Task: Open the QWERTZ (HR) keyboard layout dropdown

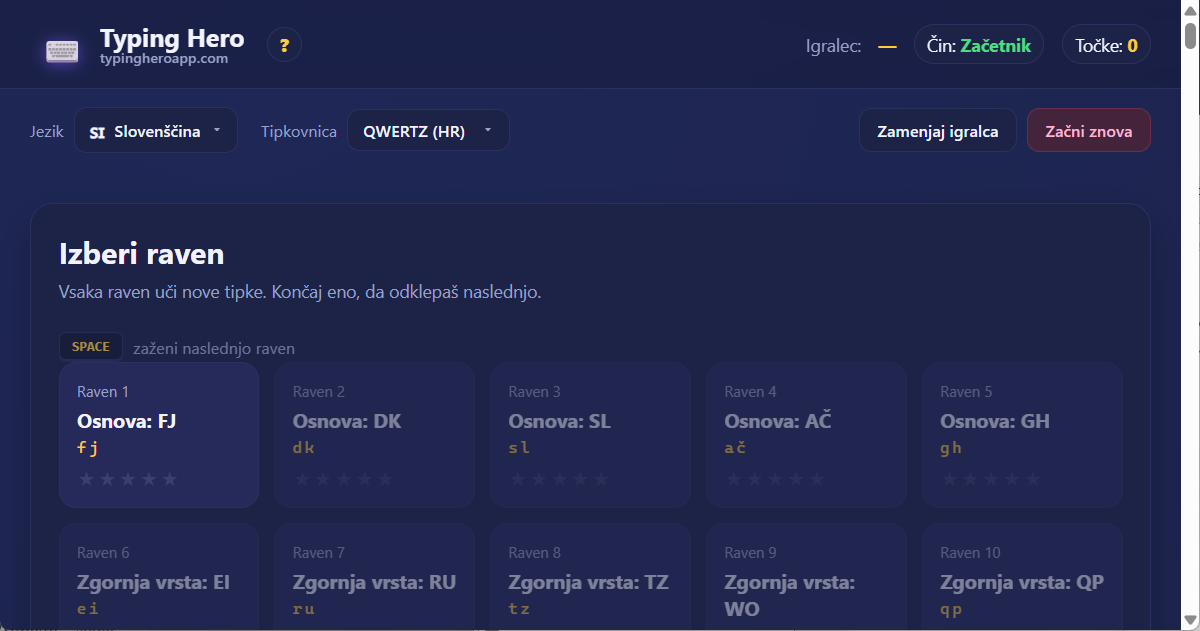Action: (428, 131)
